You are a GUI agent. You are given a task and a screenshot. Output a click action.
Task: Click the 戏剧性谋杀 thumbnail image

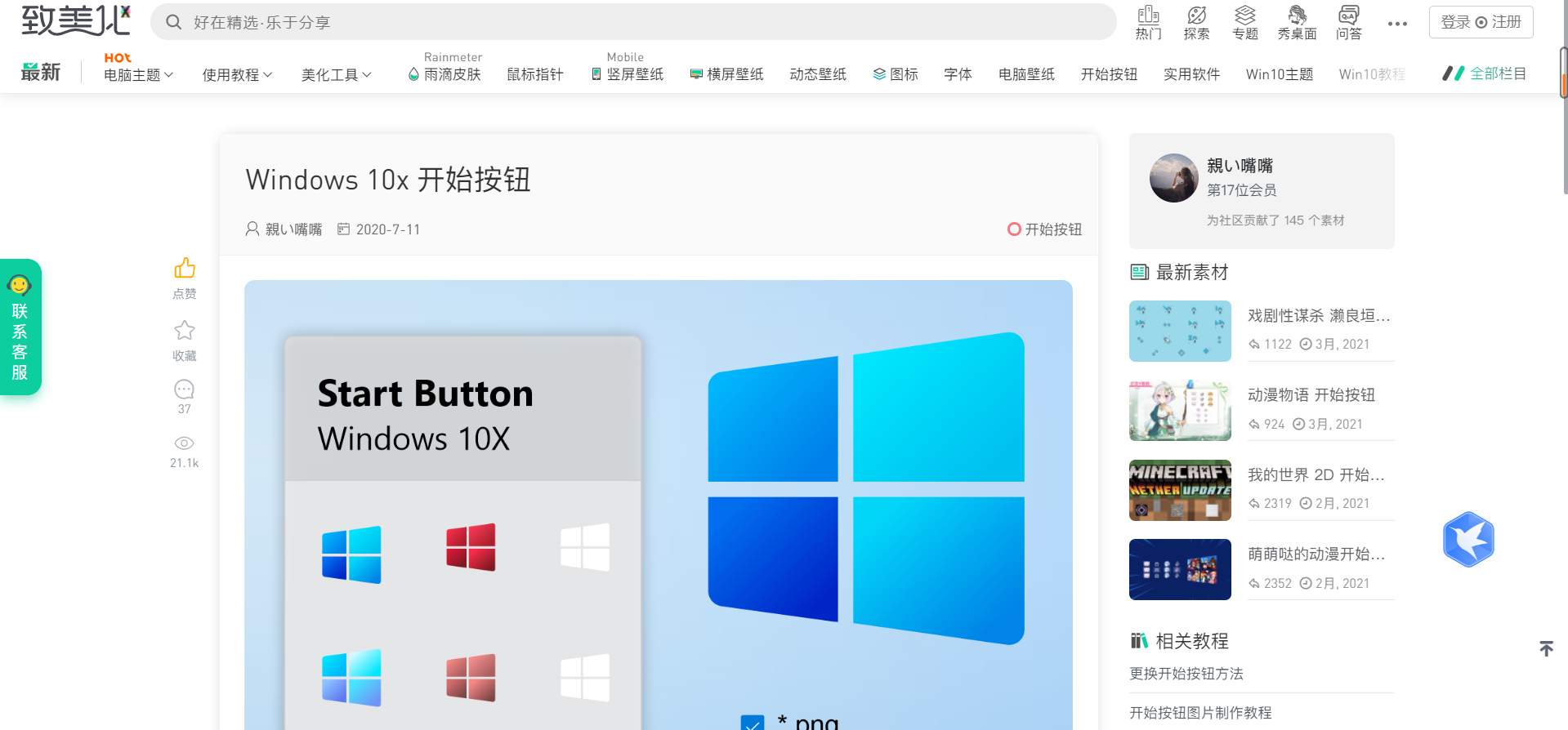(1180, 331)
